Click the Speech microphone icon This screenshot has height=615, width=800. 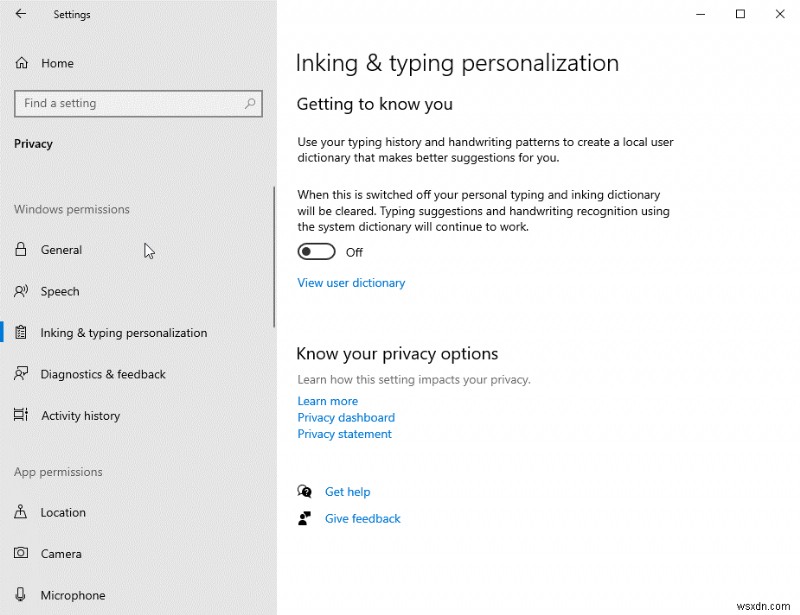coord(22,291)
